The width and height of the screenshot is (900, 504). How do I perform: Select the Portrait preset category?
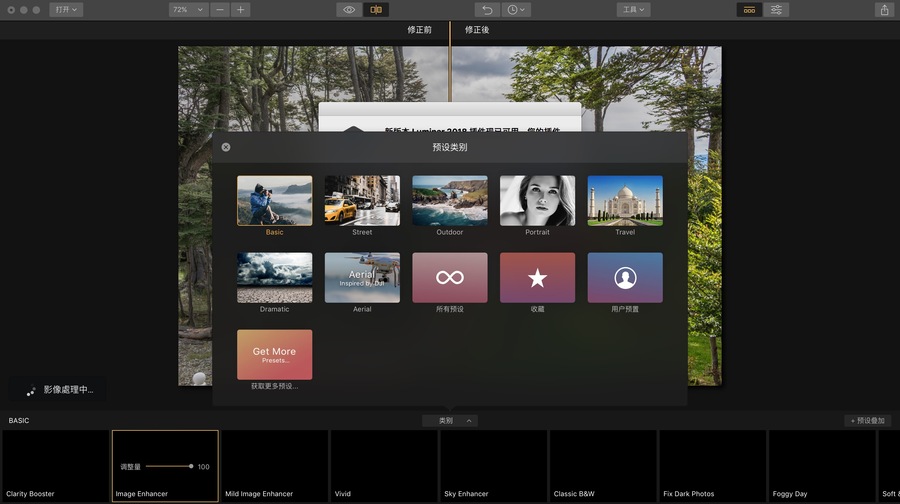537,200
